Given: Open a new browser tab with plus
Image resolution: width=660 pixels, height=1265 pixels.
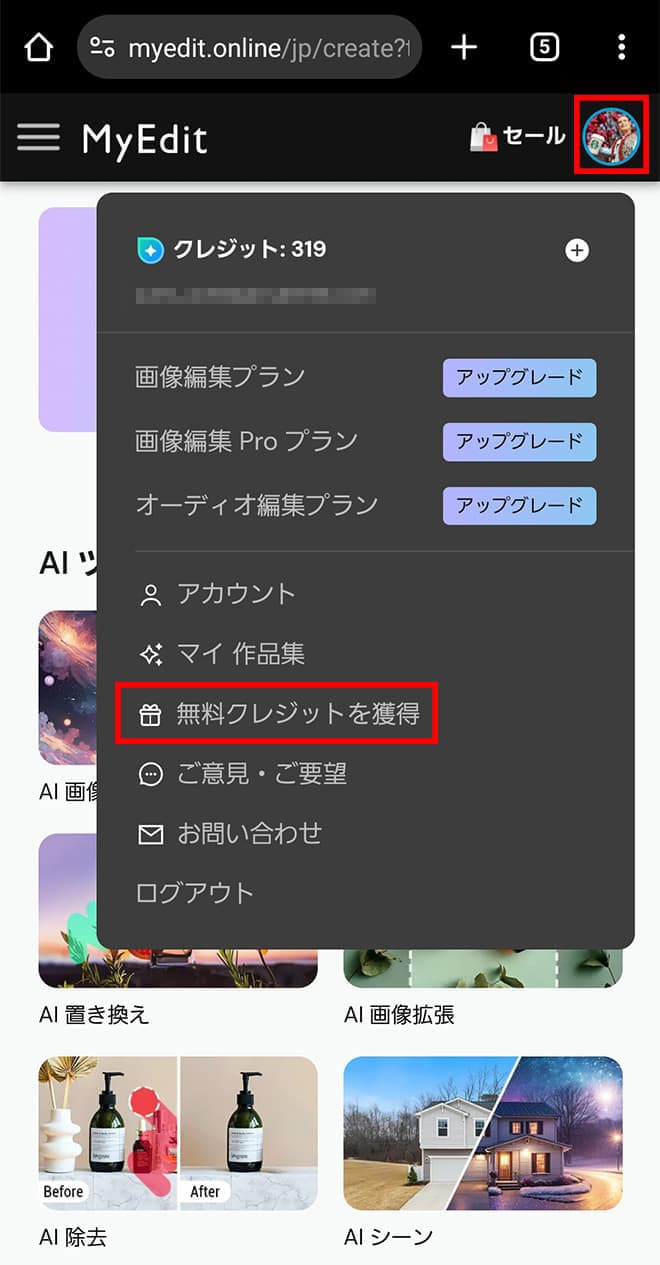Looking at the screenshot, I should click(464, 47).
